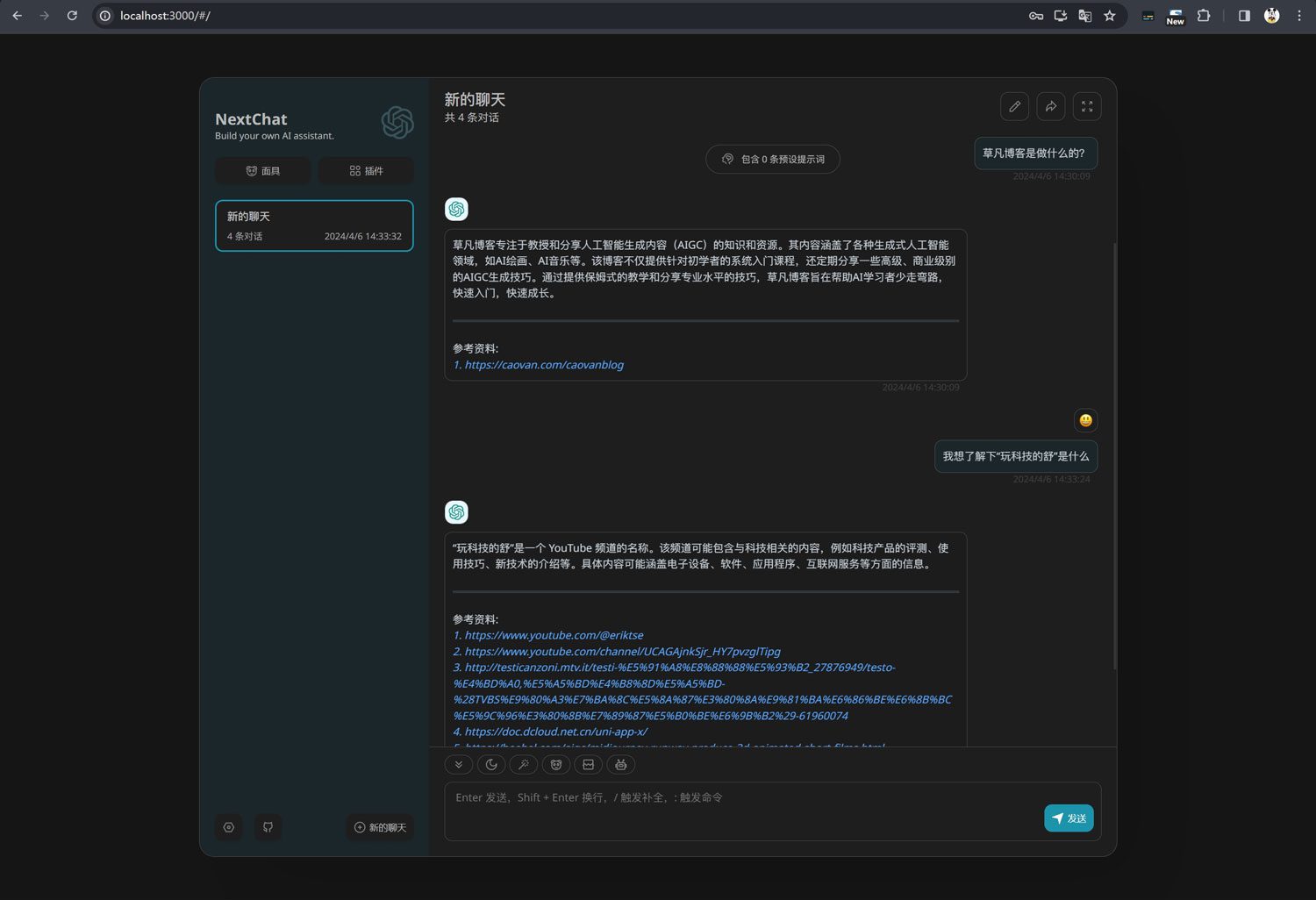Expand chat to fullscreen mode
1316x900 pixels.
[1086, 105]
